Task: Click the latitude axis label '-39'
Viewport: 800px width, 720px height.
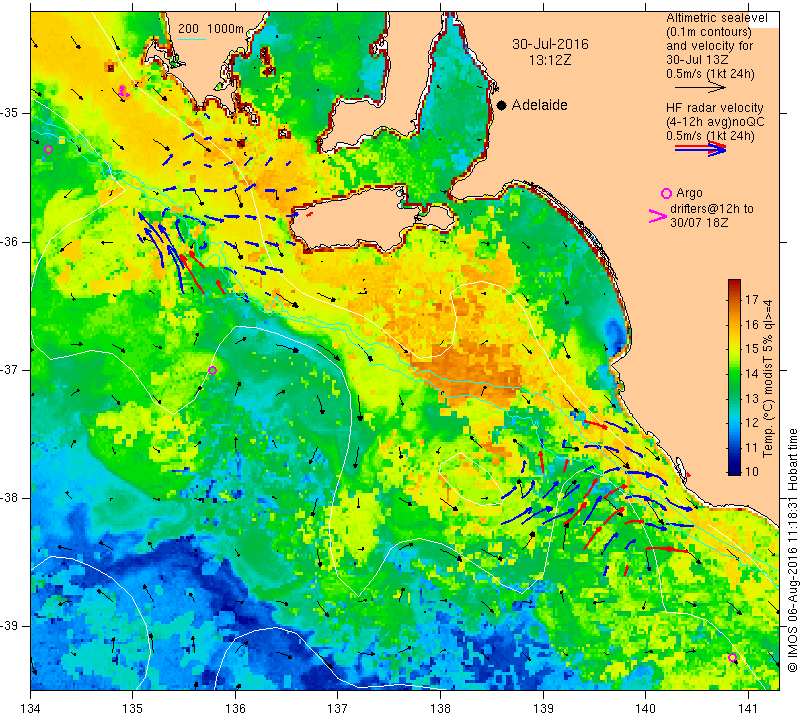Action: 10,626
